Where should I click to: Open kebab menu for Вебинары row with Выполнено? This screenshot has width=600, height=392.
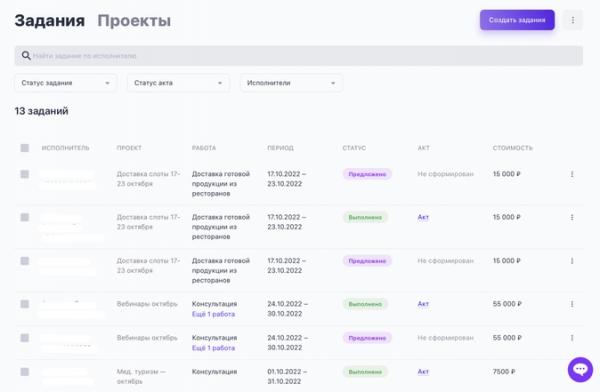(572, 304)
